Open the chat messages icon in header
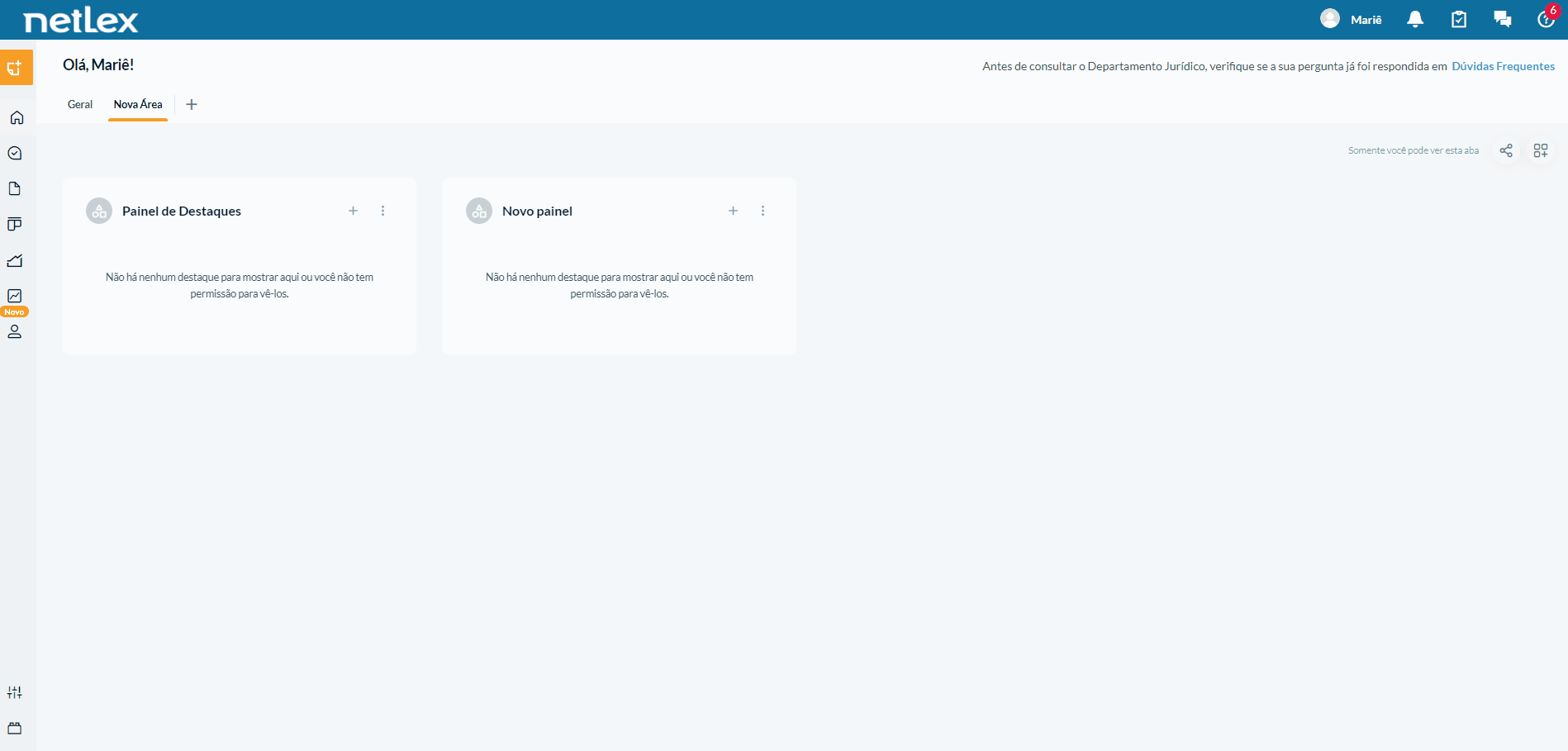The height and width of the screenshot is (751, 1568). point(1503,19)
